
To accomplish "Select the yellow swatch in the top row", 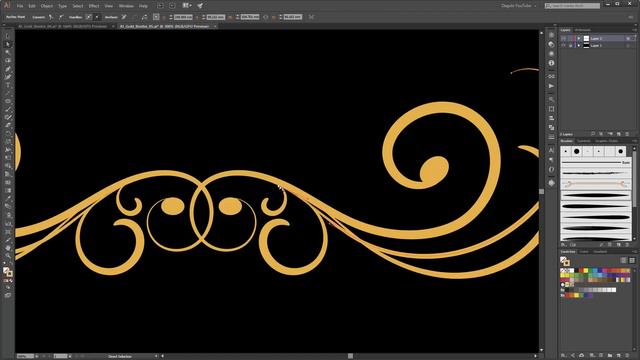I will point(586,271).
